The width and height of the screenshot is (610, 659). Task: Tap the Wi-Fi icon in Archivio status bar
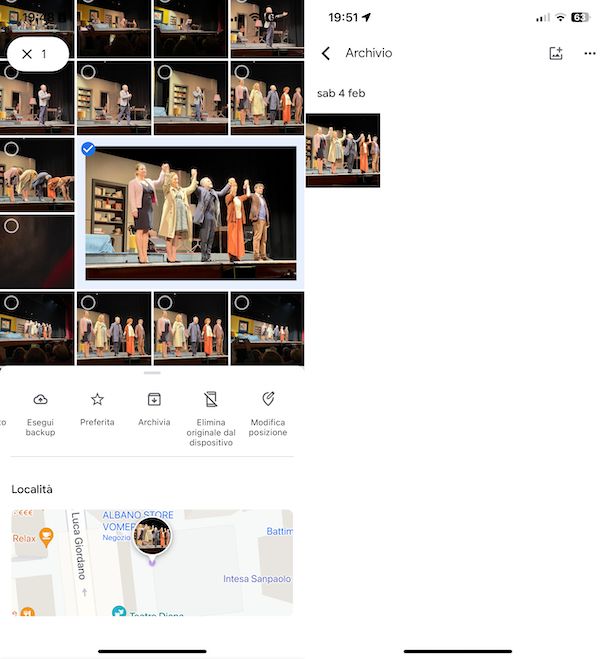560,17
